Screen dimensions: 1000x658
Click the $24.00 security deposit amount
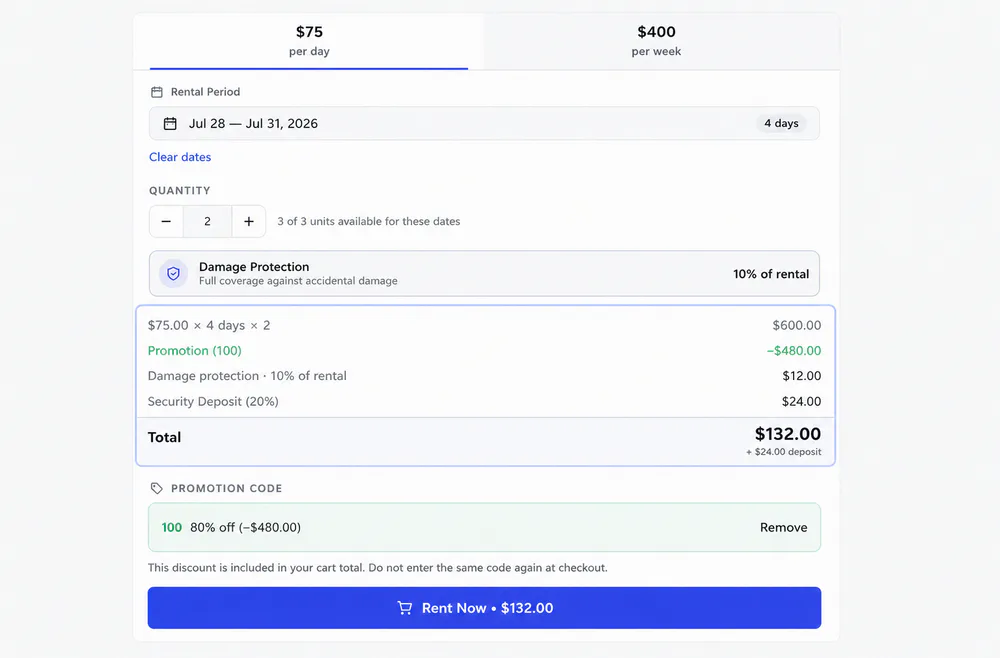pyautogui.click(x=802, y=402)
